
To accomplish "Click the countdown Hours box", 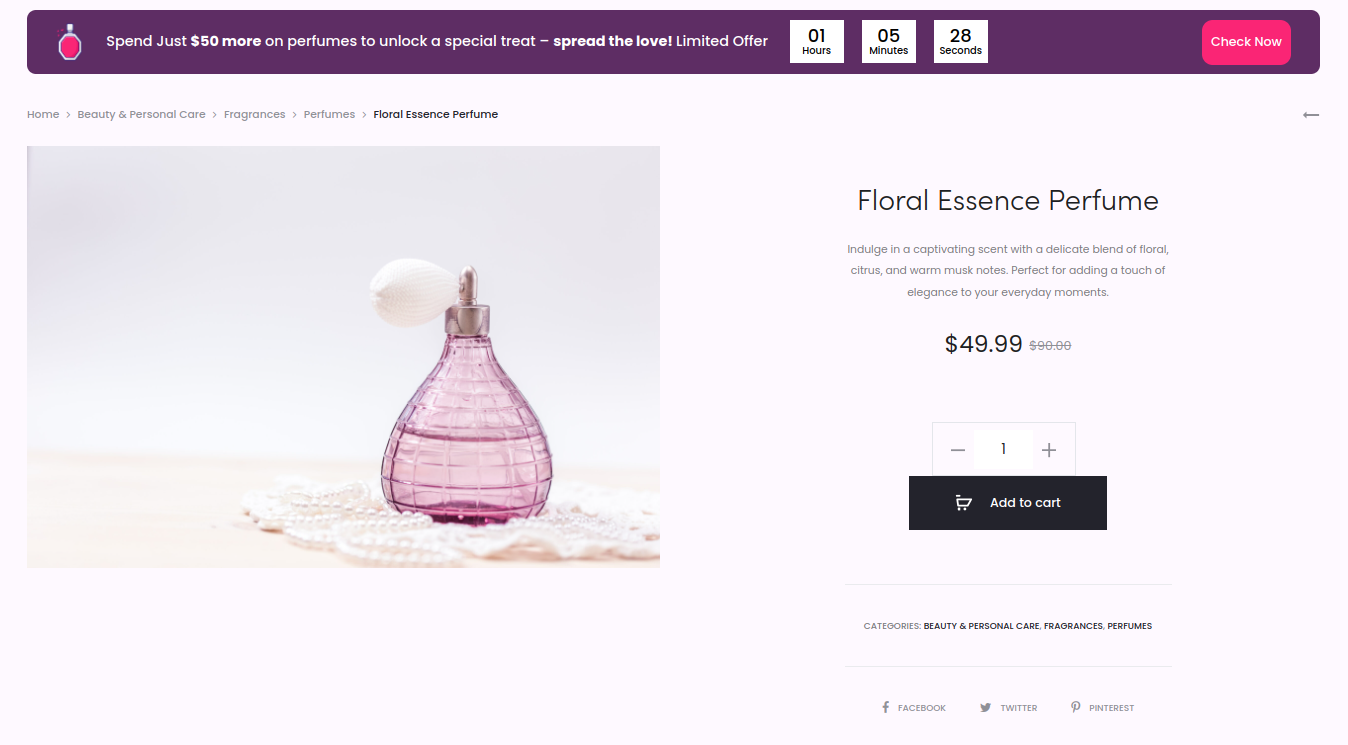I will [x=816, y=42].
